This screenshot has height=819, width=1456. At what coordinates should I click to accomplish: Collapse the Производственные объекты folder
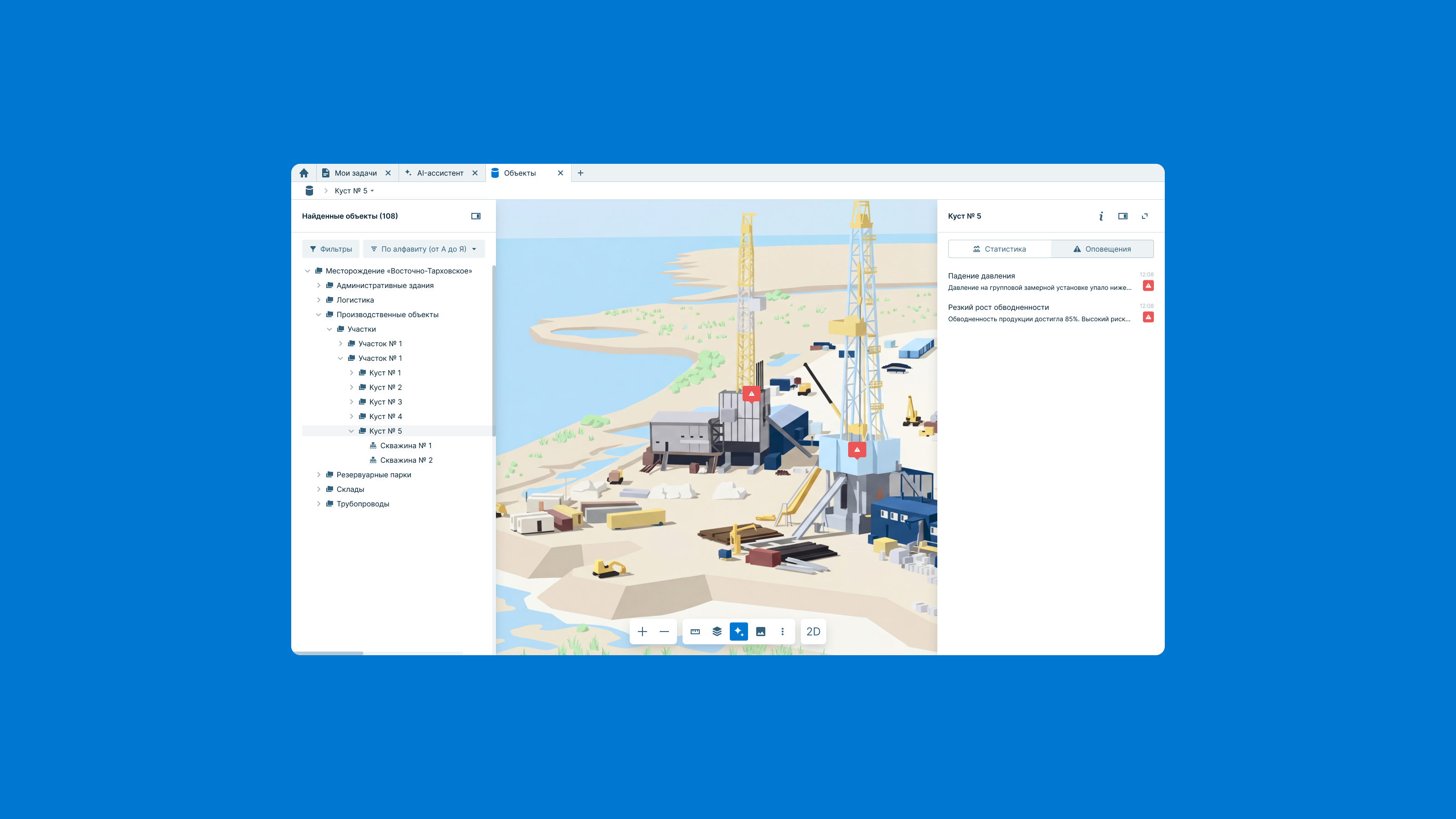click(319, 315)
